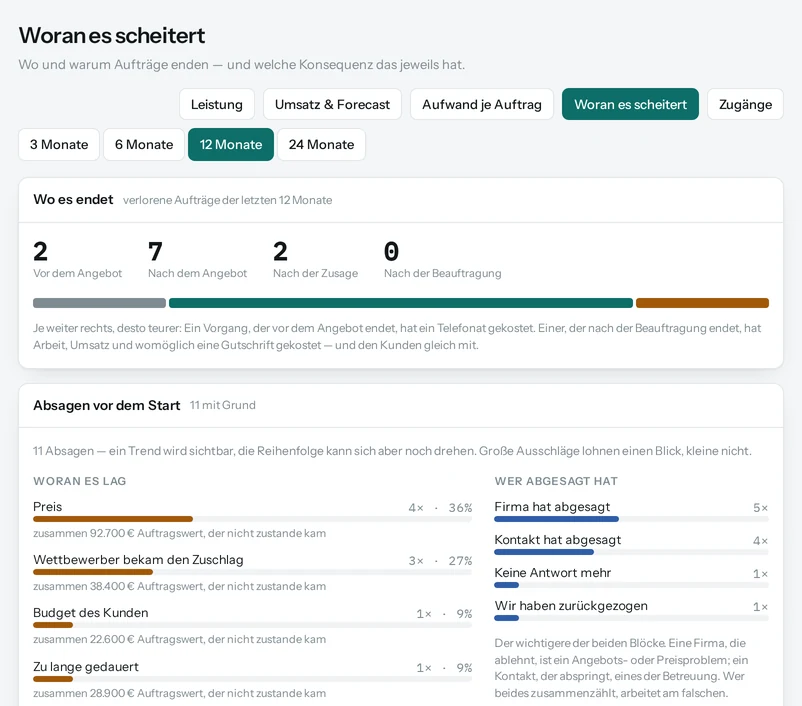Image resolution: width=802 pixels, height=706 pixels.
Task: Go to the Zugänge tab
Action: pos(745,104)
